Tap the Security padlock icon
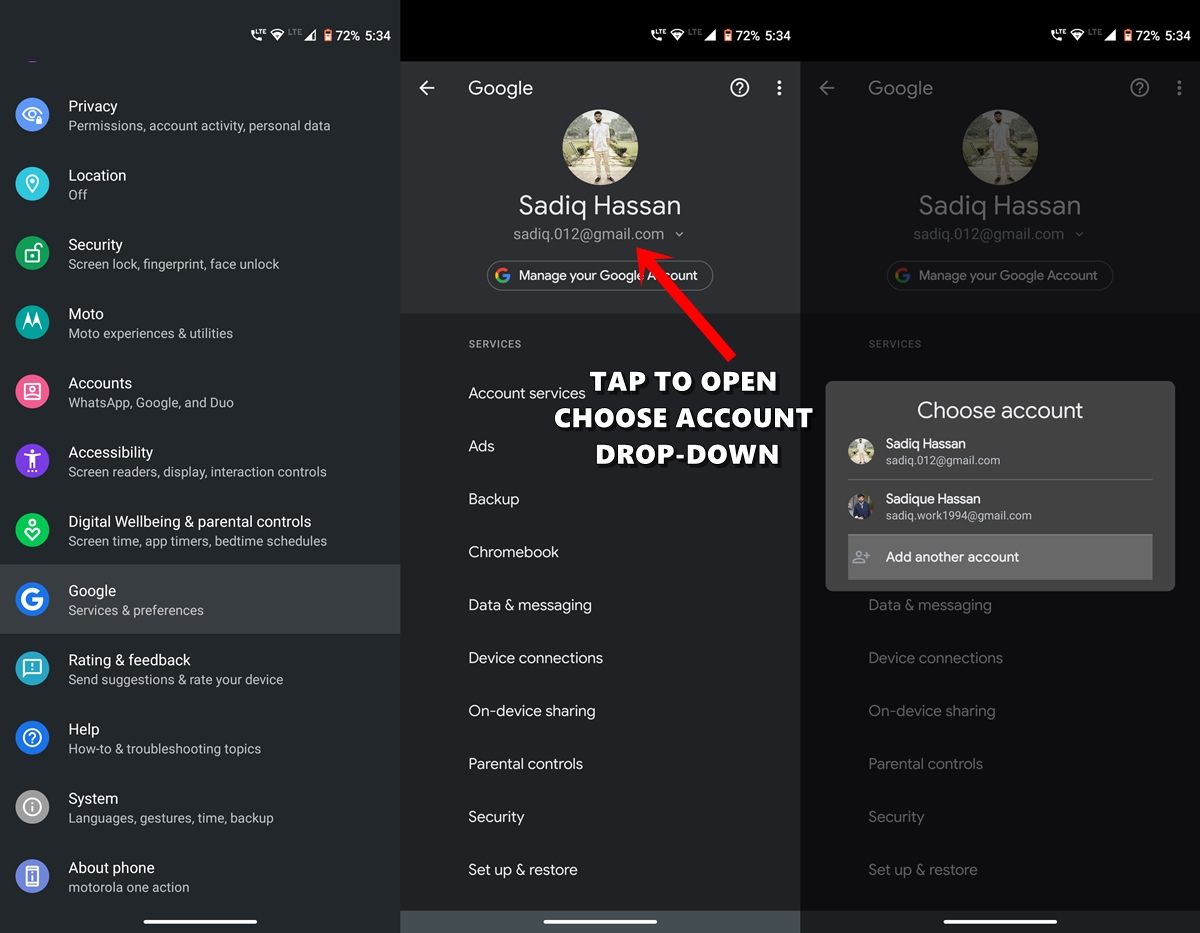The width and height of the screenshot is (1200, 933). 32,253
